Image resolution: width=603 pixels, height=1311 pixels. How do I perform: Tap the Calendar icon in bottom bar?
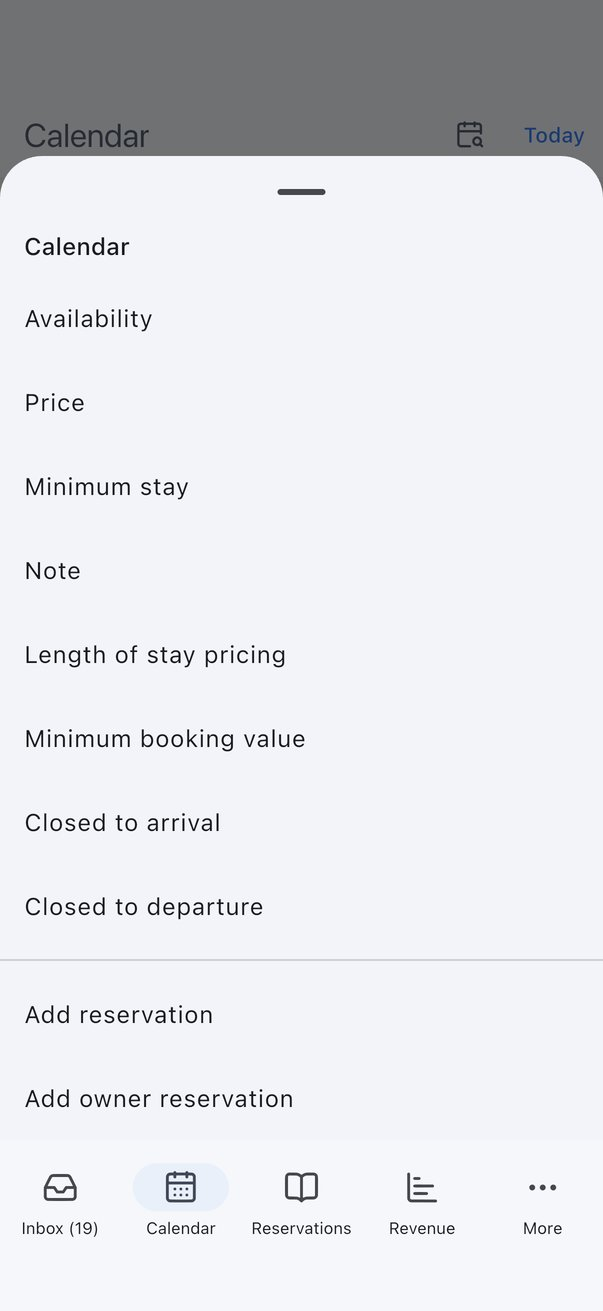click(x=181, y=1187)
